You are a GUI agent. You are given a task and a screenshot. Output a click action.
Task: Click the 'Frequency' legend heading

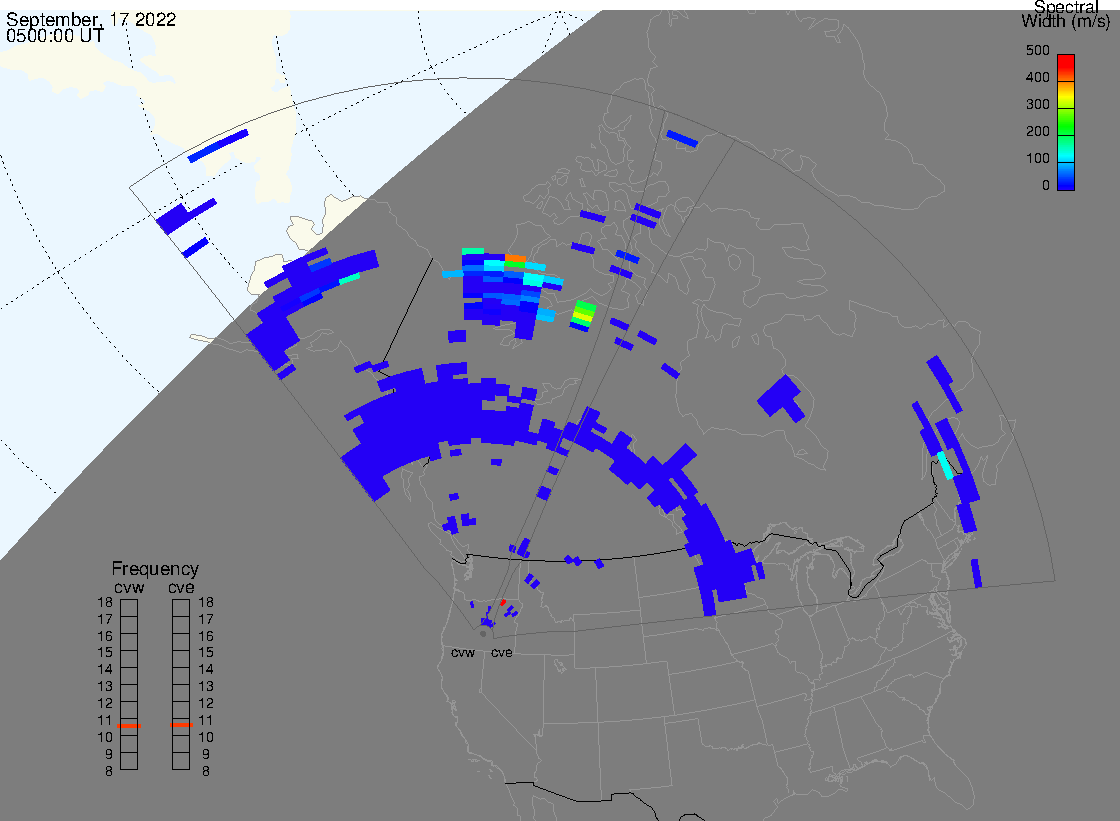point(155,569)
